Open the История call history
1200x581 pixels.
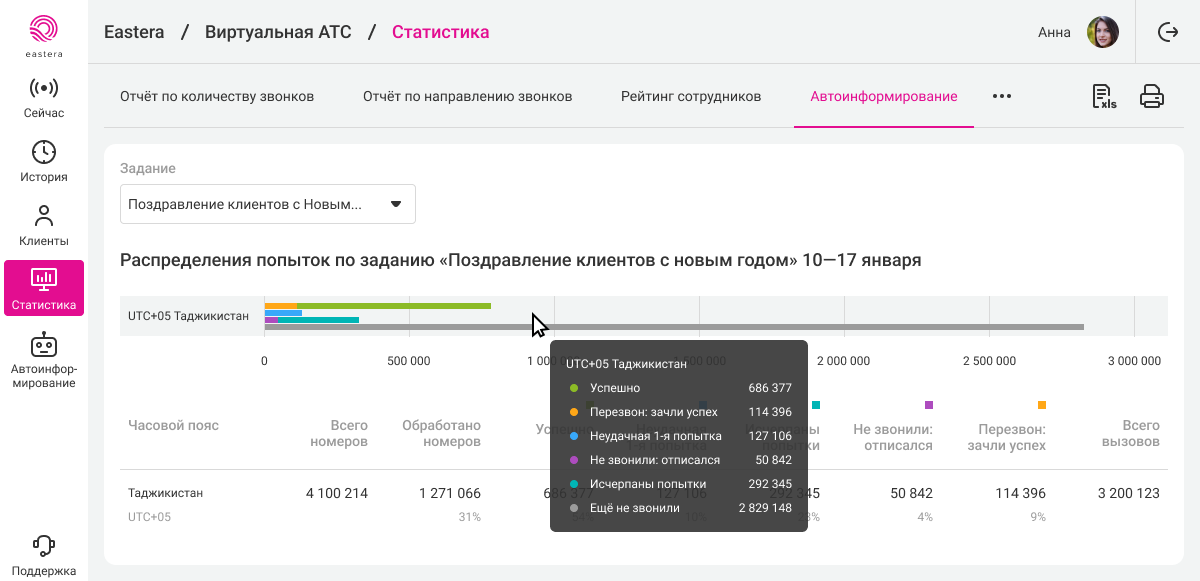(43, 162)
